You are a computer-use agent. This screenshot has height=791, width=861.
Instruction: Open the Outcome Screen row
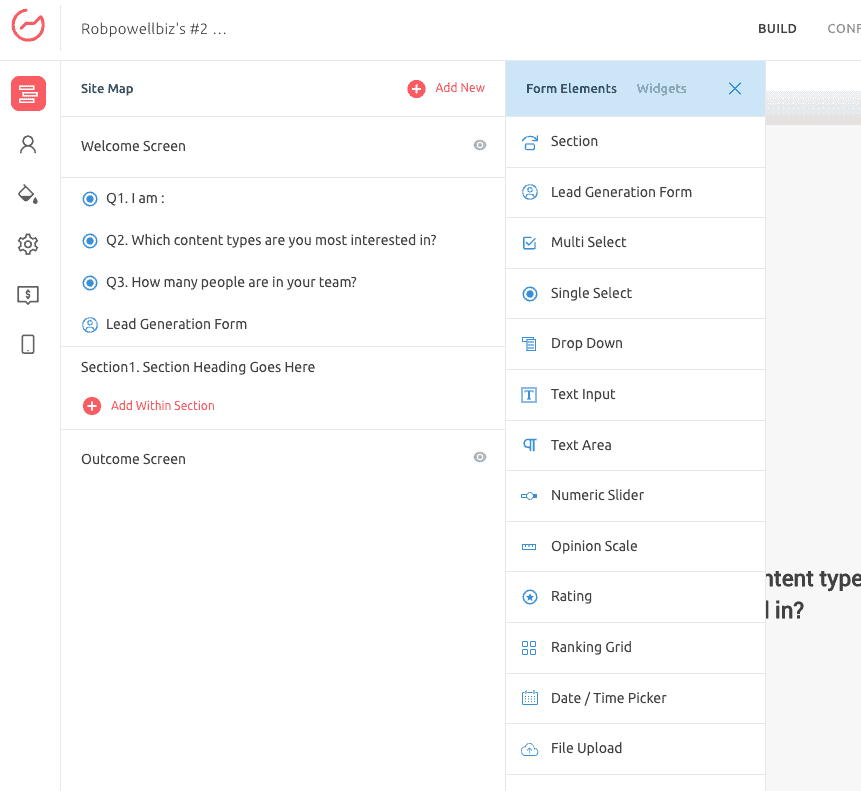click(x=283, y=459)
